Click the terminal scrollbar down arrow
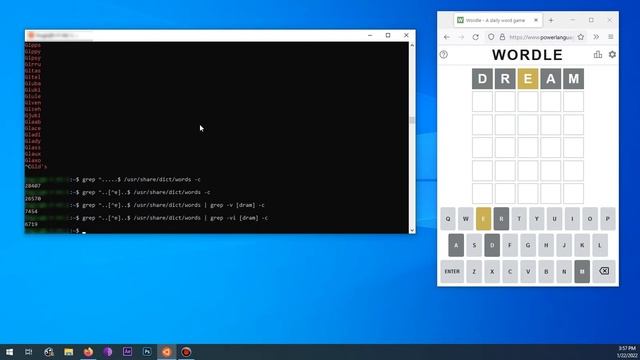 coord(412,230)
